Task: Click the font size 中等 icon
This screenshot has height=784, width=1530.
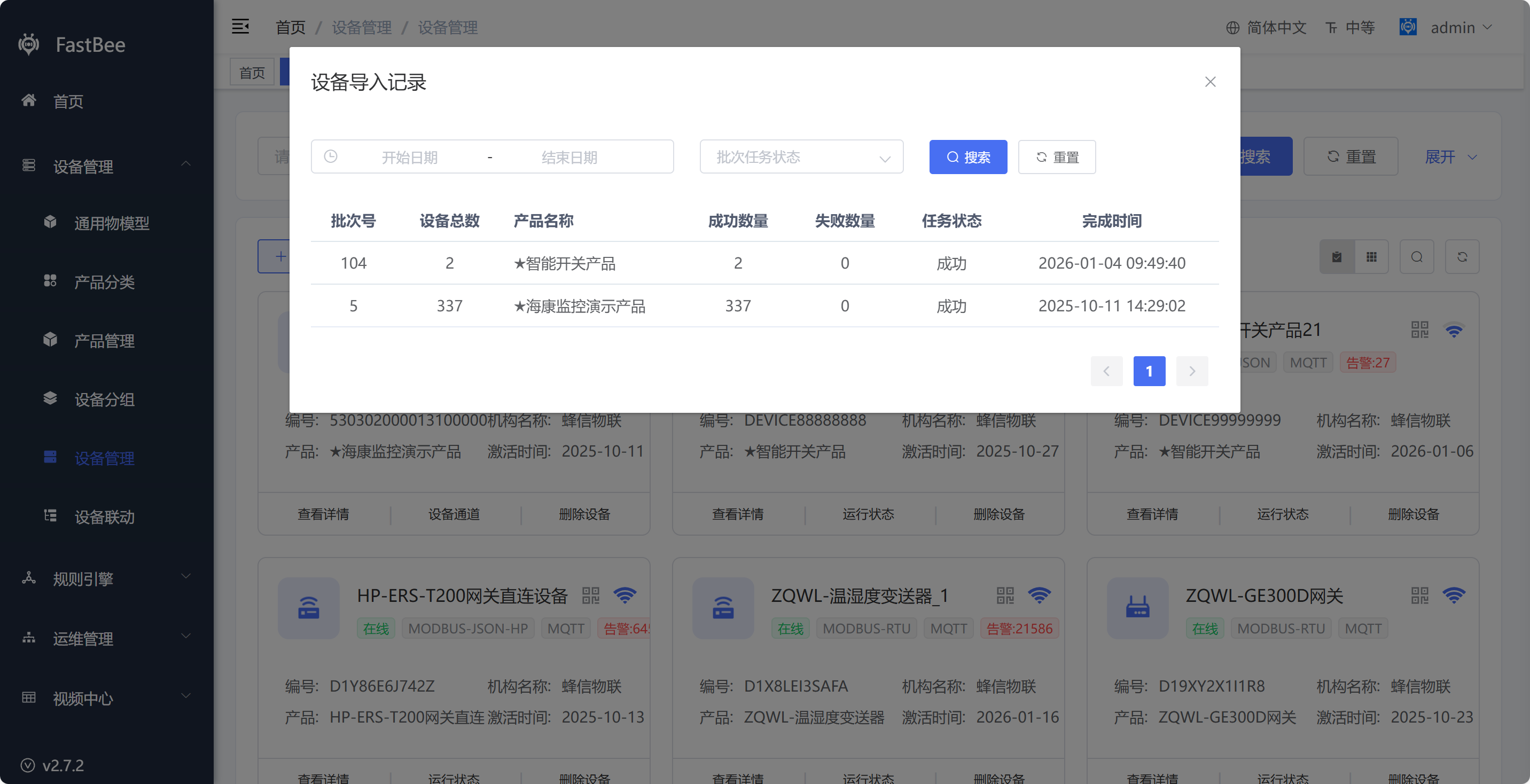Action: pyautogui.click(x=1332, y=27)
